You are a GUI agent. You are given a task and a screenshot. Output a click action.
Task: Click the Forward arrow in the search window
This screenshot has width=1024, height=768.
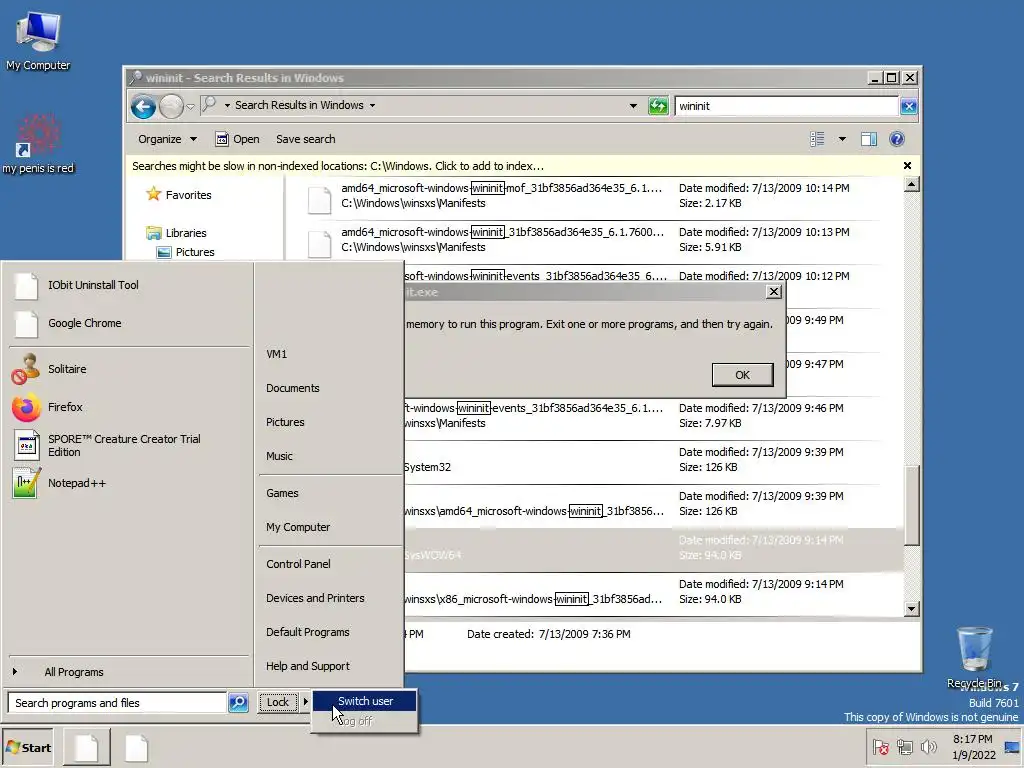click(x=171, y=106)
